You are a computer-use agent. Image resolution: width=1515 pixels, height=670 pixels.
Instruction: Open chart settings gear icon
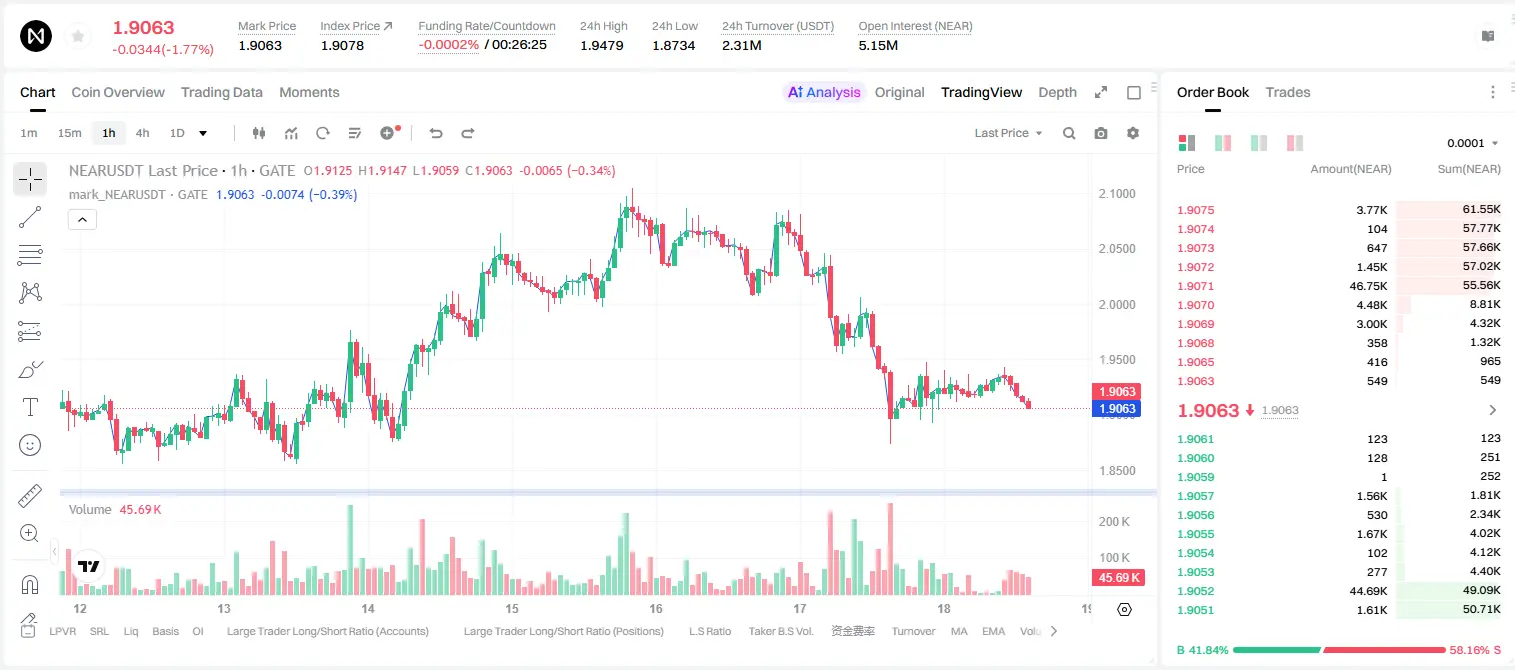(x=1133, y=133)
